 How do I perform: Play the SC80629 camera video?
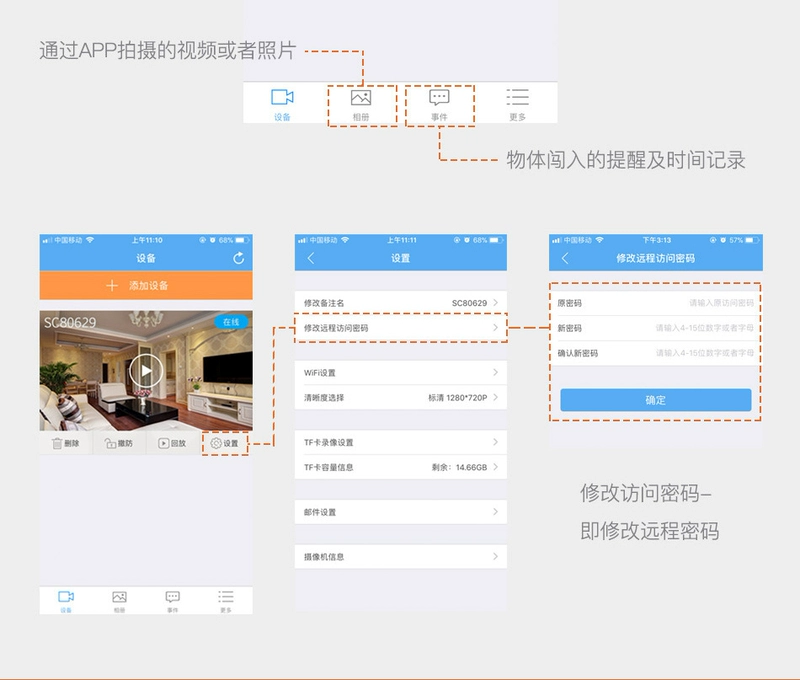146,370
